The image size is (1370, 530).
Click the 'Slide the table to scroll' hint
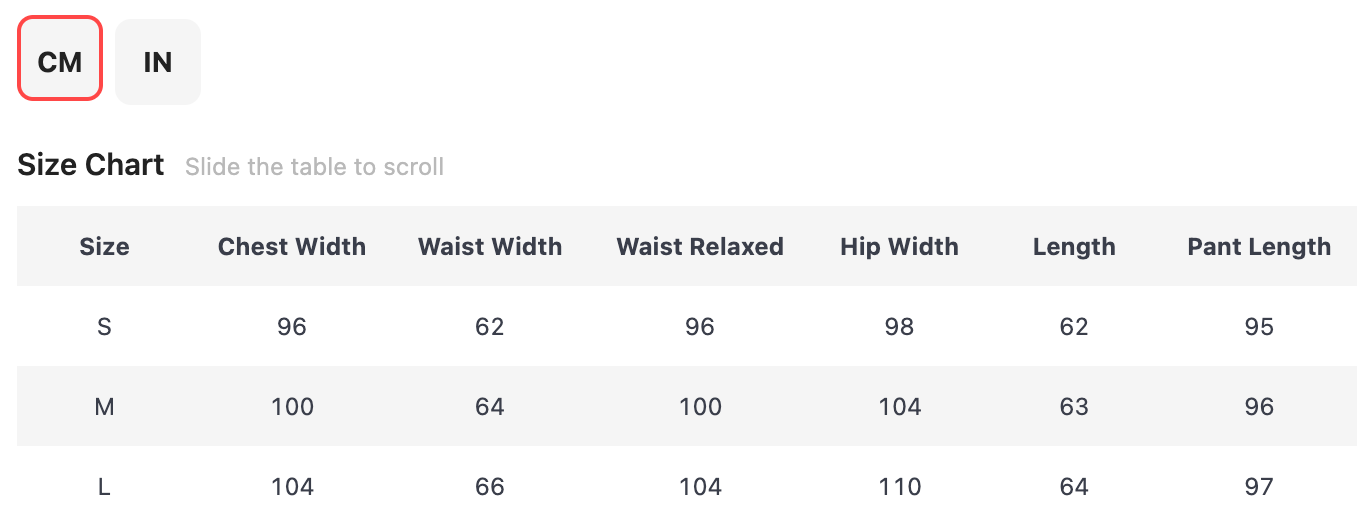click(x=314, y=166)
